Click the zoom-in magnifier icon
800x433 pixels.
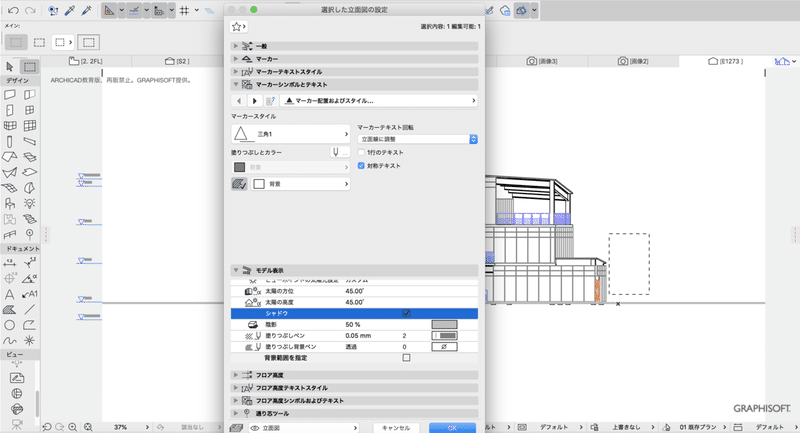tap(72, 427)
